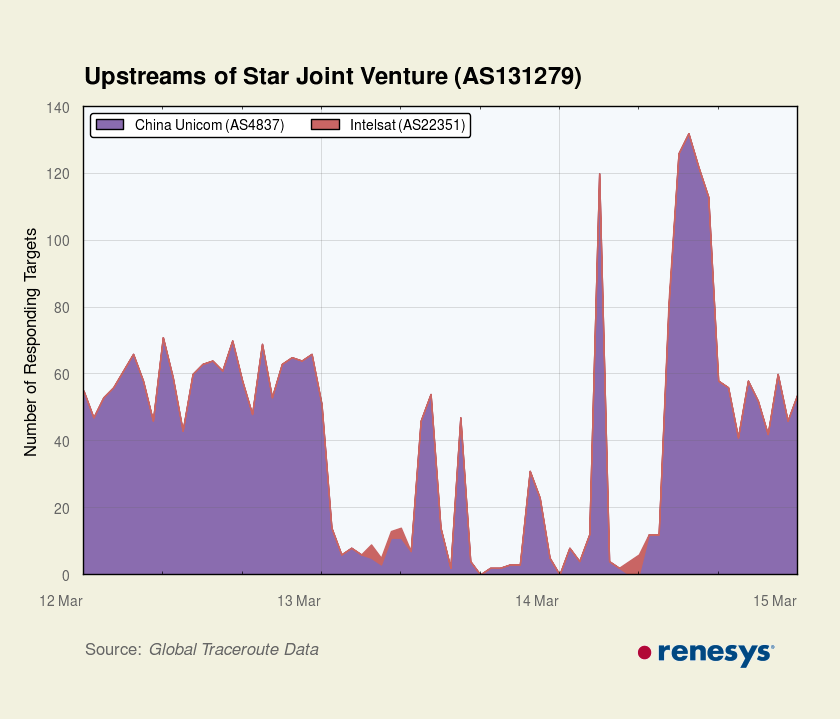Viewport: 840px width, 719px height.
Task: Click the 12 Mar date label
Action: click(x=61, y=601)
